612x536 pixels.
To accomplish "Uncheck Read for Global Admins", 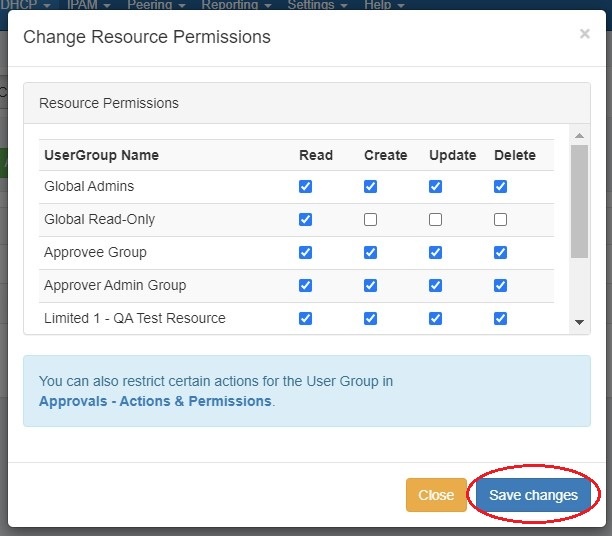I will 306,187.
